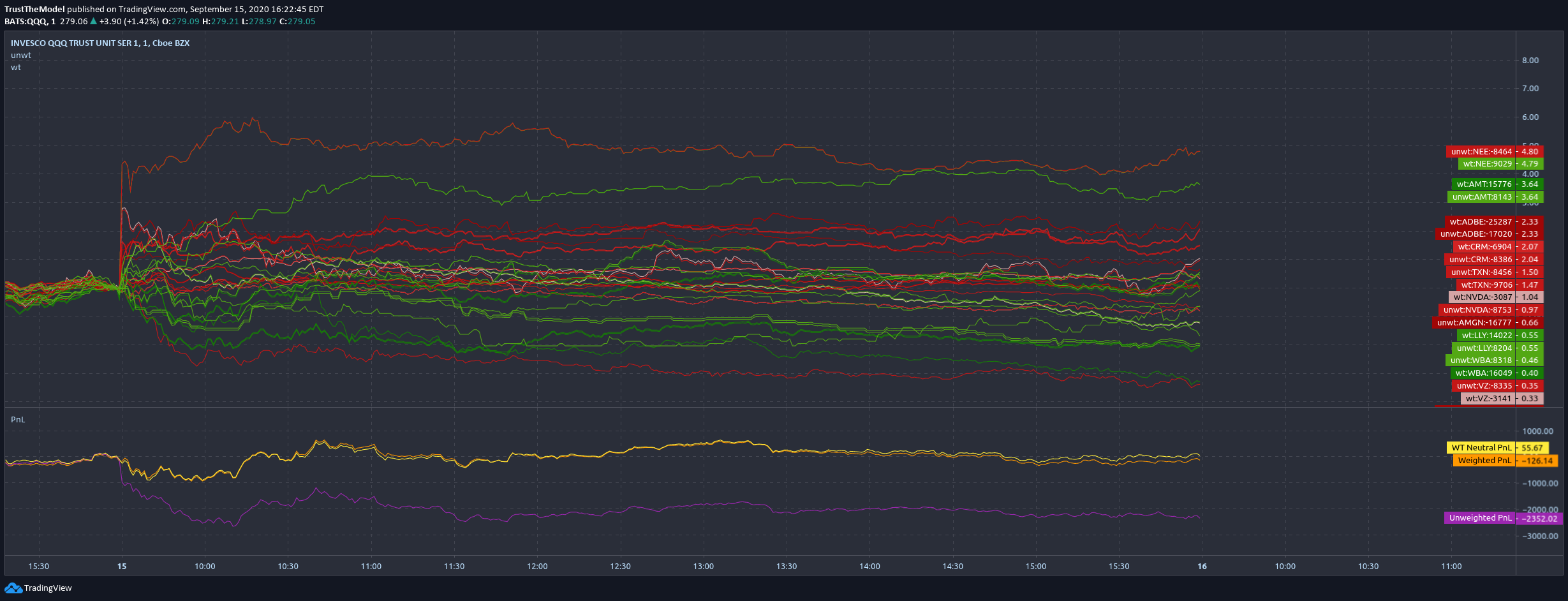Image resolution: width=1568 pixels, height=601 pixels.
Task: Click the BATS:QQQ, 1 symbol text
Action: (30, 21)
